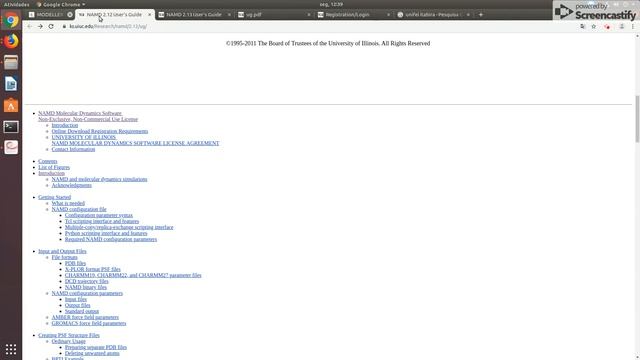Launch Google Chrome from the dock
The height and width of the screenshot is (360, 640).
pyautogui.click(x=11, y=20)
